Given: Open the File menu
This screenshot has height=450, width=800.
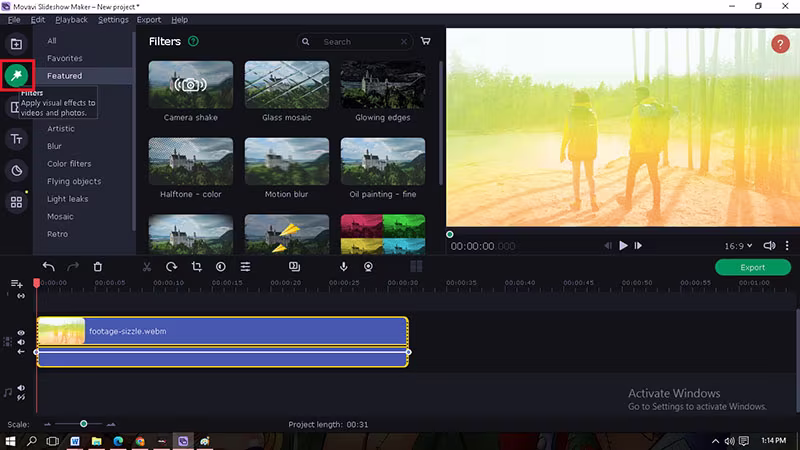Looking at the screenshot, I should [14, 19].
